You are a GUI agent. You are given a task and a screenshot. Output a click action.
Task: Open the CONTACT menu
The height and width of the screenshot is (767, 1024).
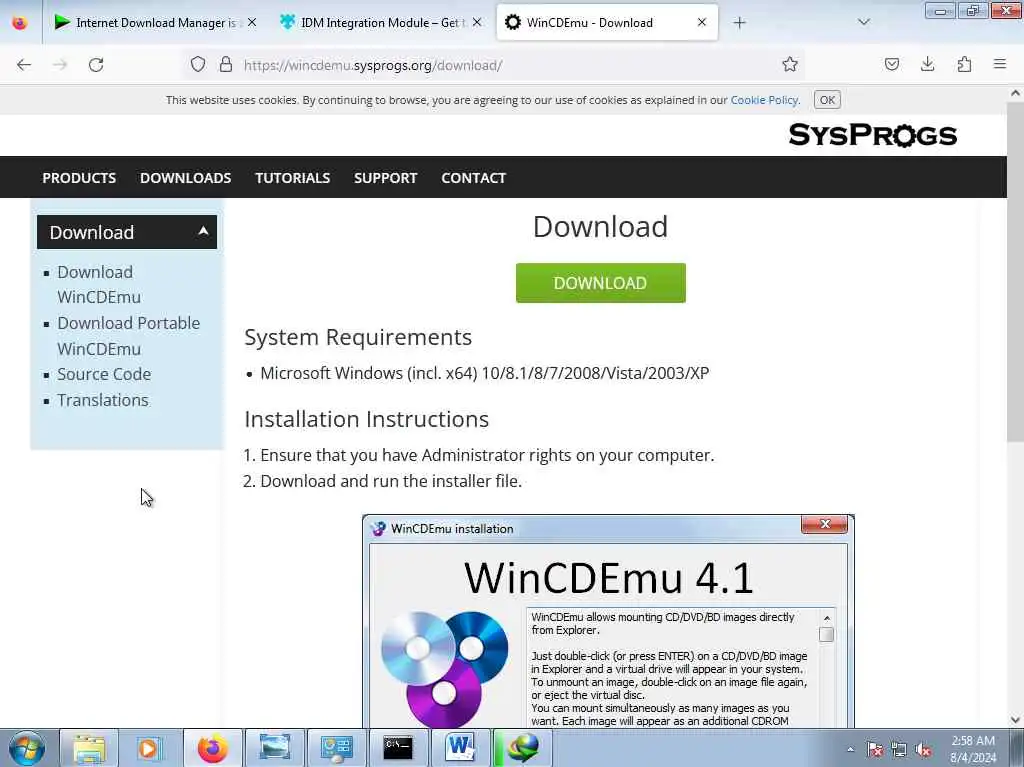pyautogui.click(x=473, y=178)
